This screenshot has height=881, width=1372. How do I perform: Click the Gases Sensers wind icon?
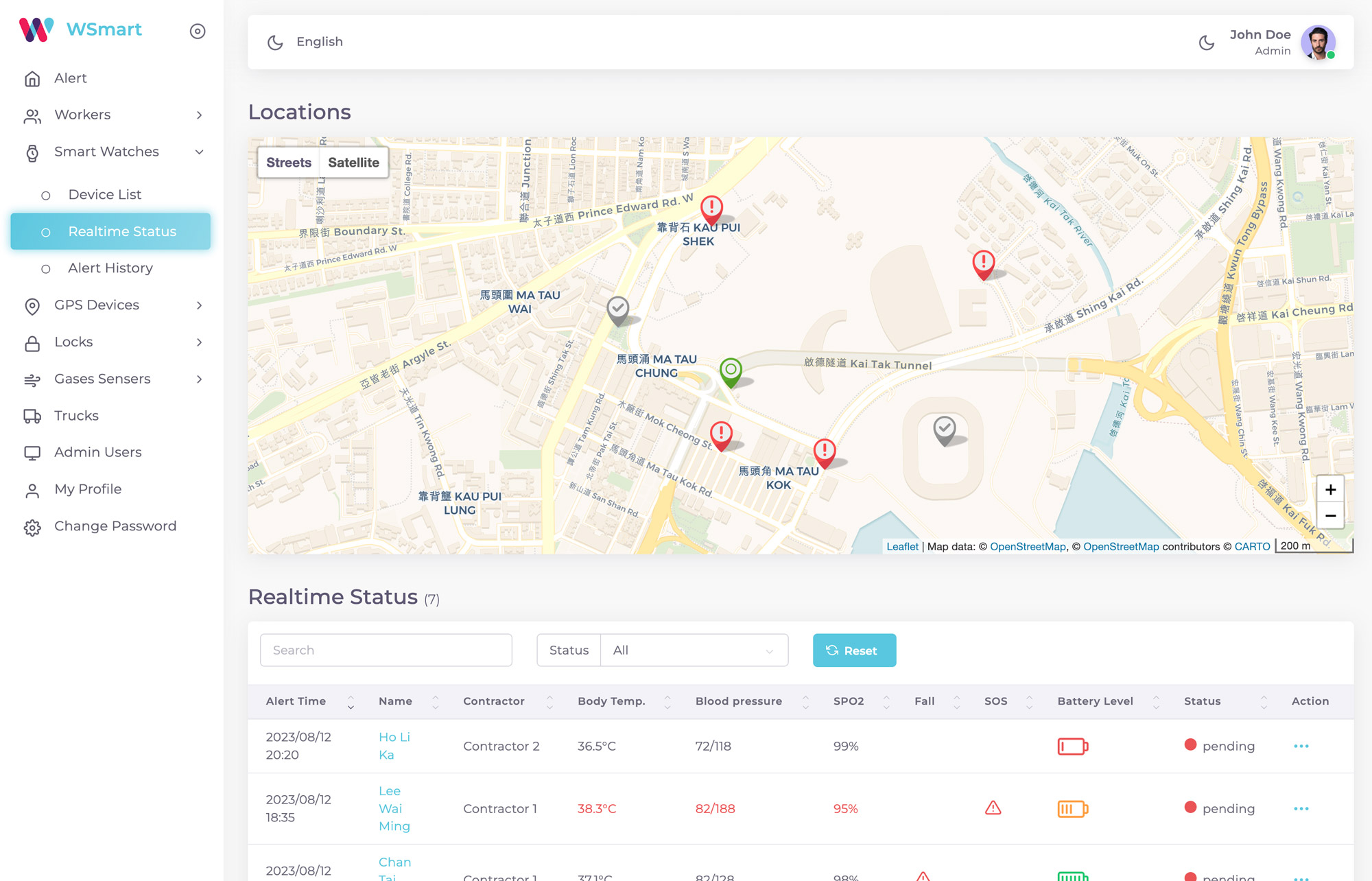tap(32, 380)
